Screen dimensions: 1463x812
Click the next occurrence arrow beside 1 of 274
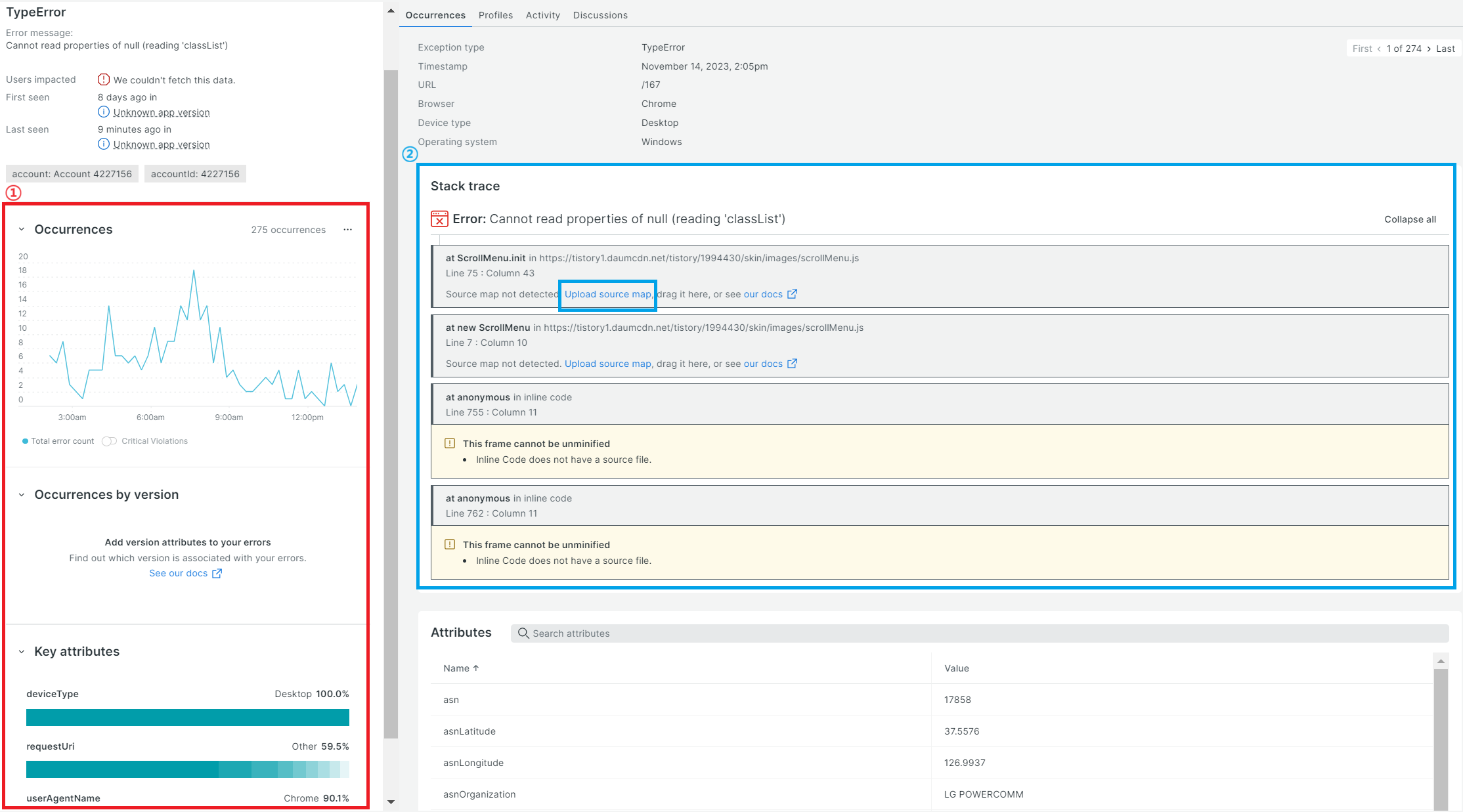point(1429,49)
